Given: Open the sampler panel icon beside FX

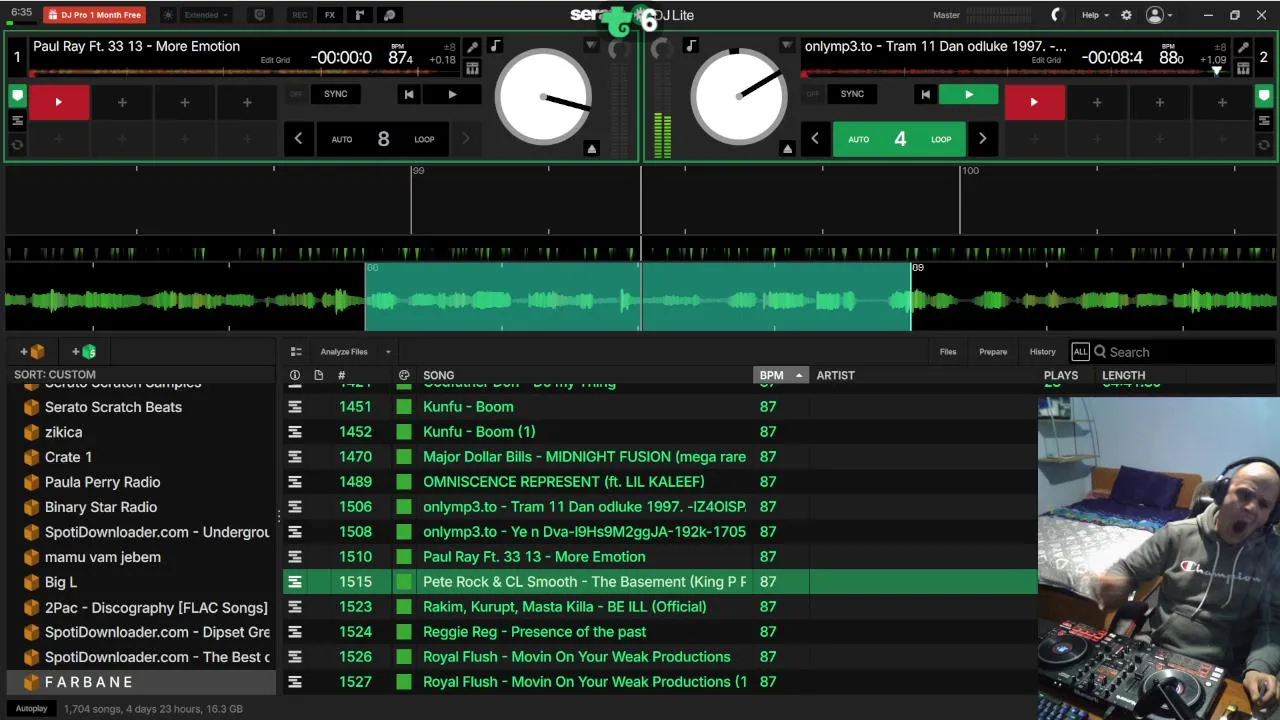Looking at the screenshot, I should point(360,15).
